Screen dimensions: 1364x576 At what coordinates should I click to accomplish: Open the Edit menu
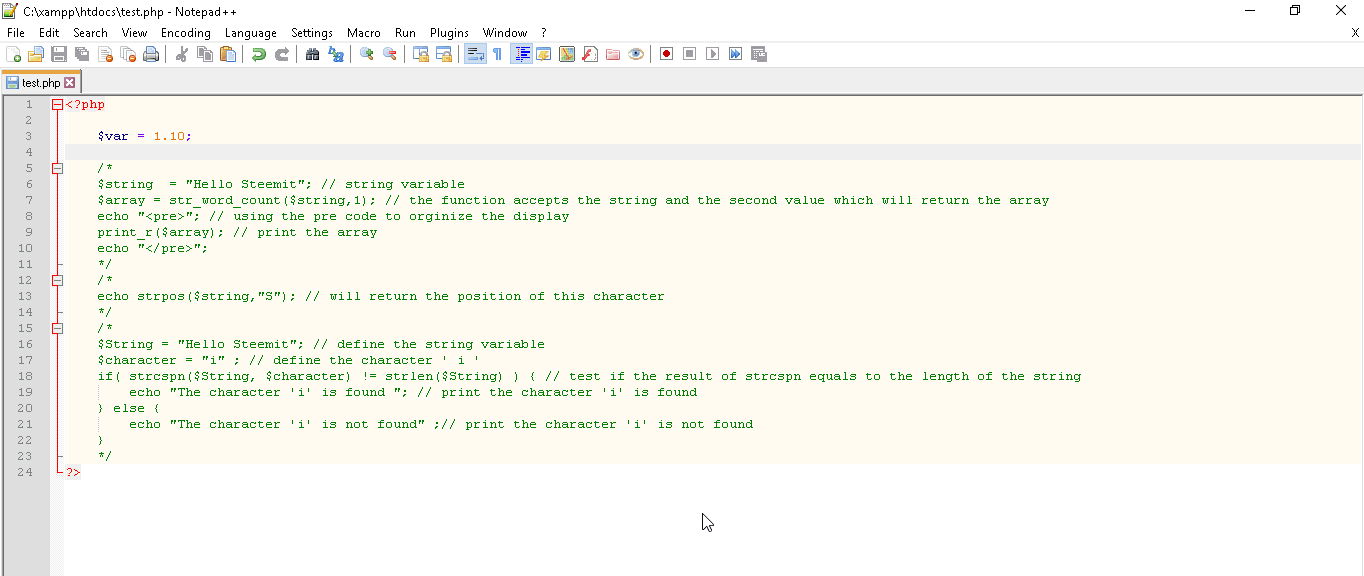click(49, 33)
